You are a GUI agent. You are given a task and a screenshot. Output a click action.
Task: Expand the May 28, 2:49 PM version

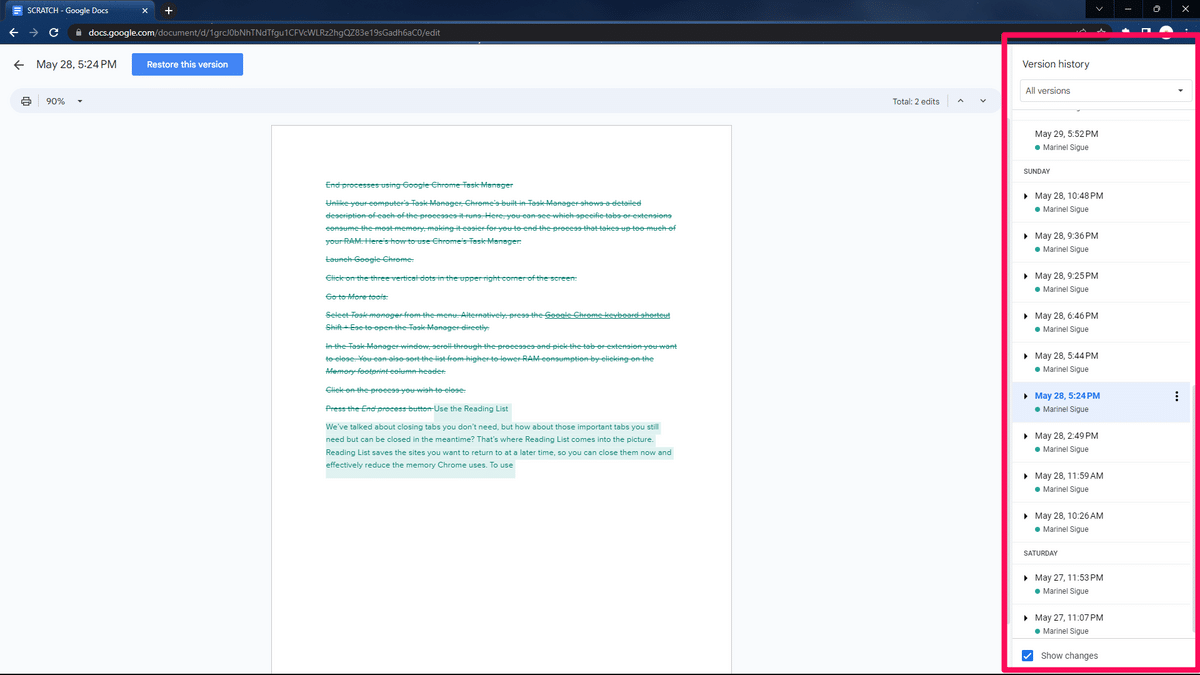point(1026,436)
